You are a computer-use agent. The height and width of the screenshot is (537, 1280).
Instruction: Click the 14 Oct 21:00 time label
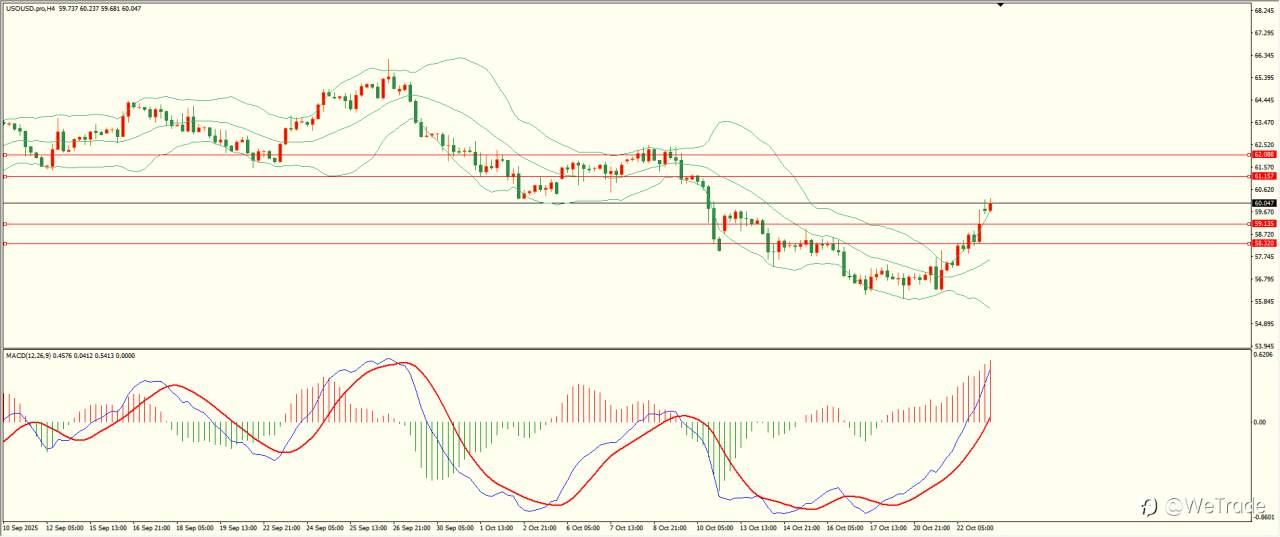[803, 526]
